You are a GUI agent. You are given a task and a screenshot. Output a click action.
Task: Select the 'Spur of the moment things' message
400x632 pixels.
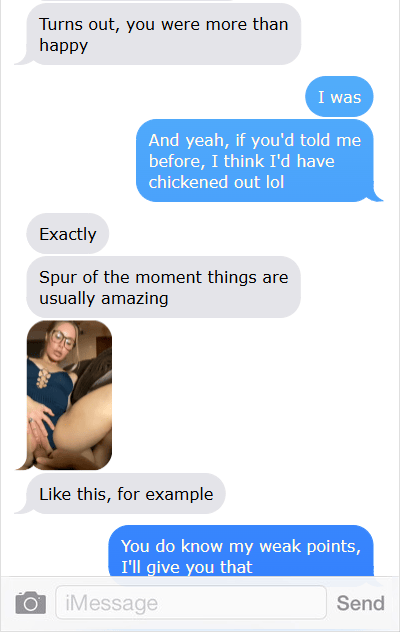click(163, 287)
